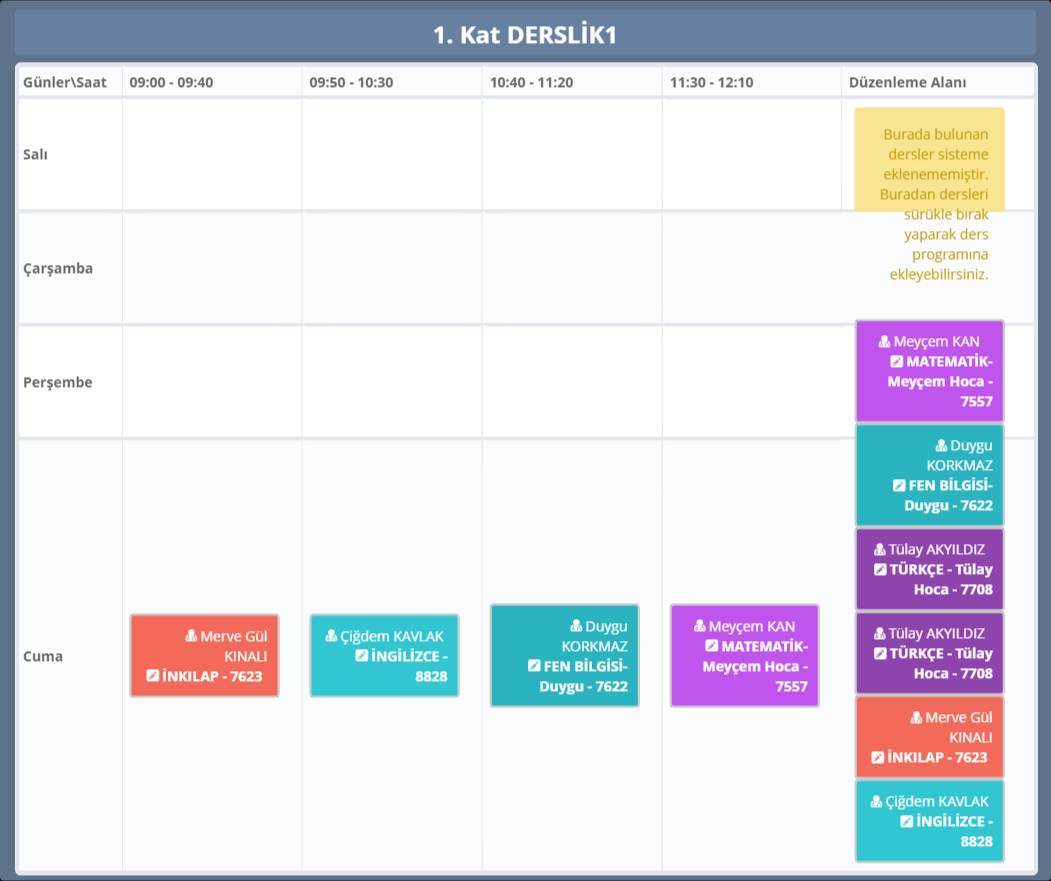Click edit icon on İNKILAP card in Düzenleme Alanı

pos(877,758)
